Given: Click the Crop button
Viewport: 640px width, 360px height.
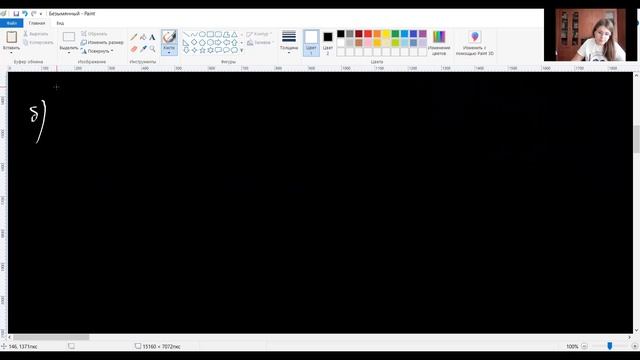Looking at the screenshot, I should click(x=94, y=34).
